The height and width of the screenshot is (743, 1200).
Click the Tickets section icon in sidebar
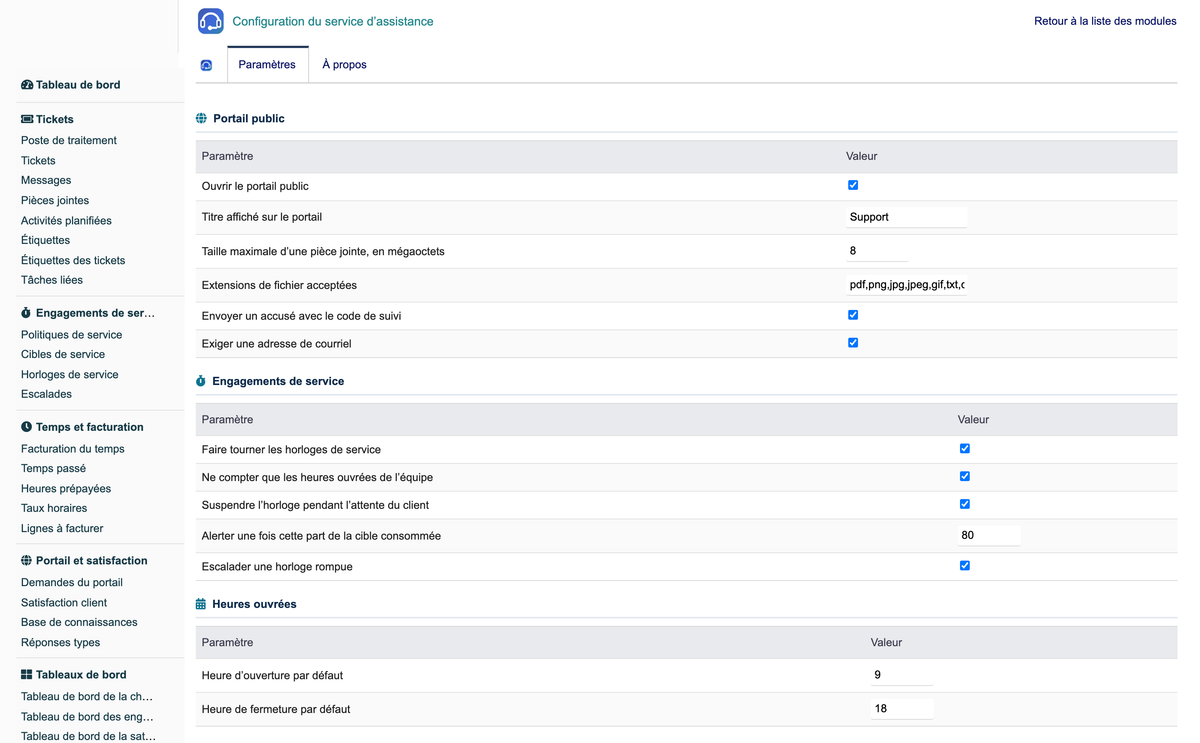click(x=27, y=119)
